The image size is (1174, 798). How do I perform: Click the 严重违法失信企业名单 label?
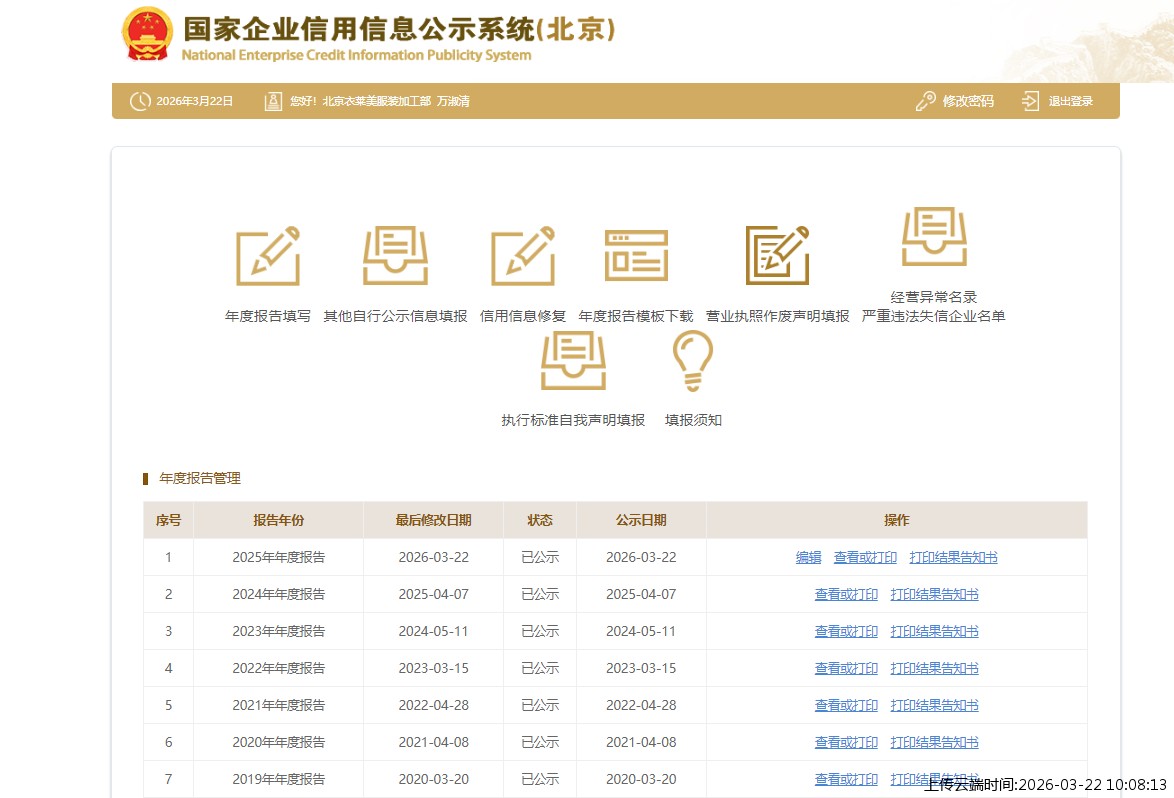click(x=933, y=317)
